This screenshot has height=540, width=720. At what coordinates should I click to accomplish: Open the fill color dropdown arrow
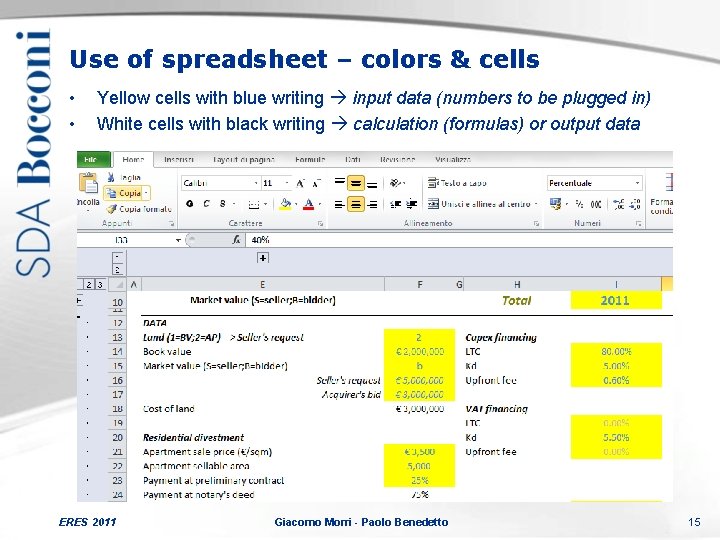tap(296, 204)
